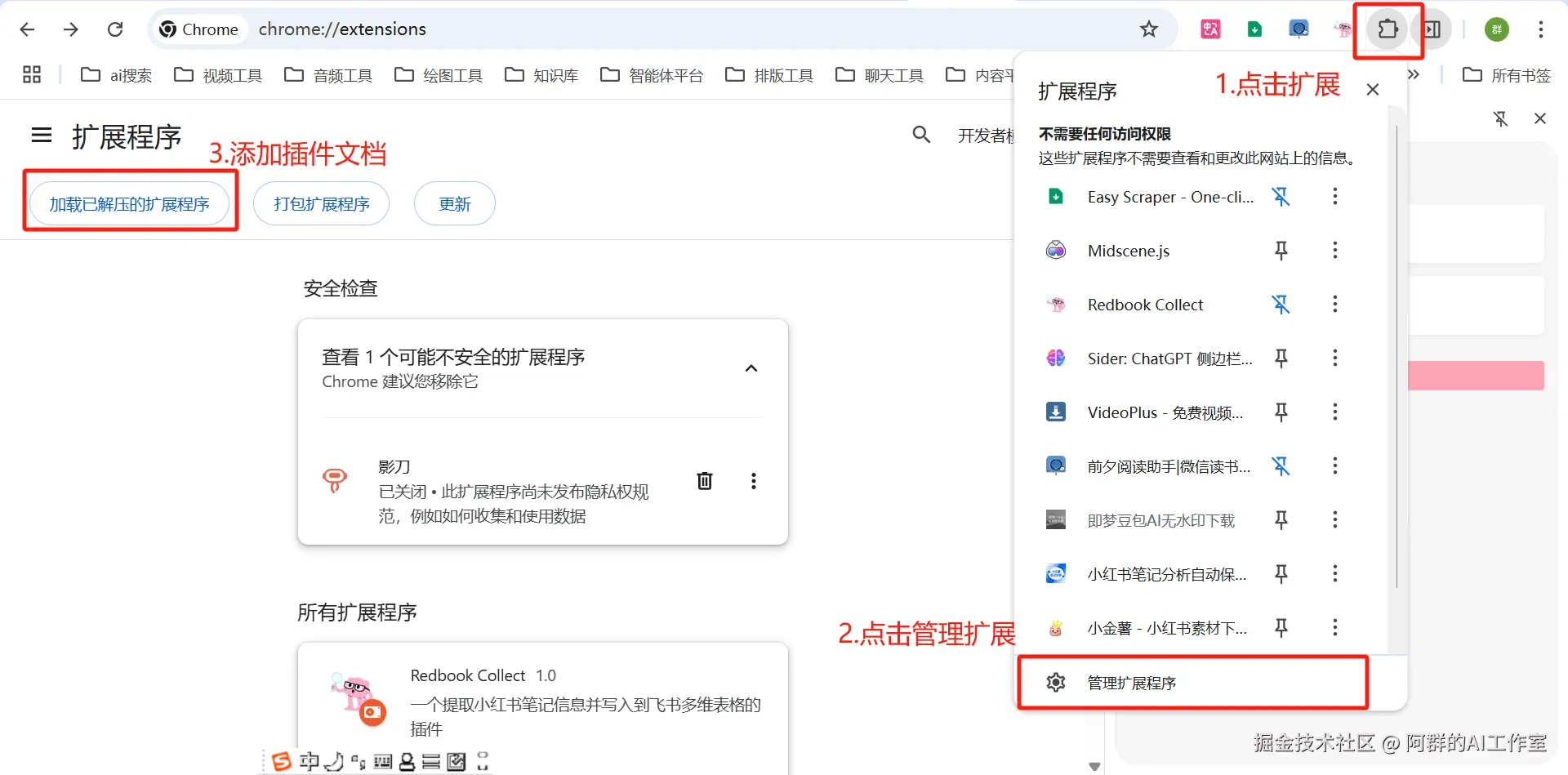
Task: Collapse the safety check card with the chevron
Action: pyautogui.click(x=751, y=368)
